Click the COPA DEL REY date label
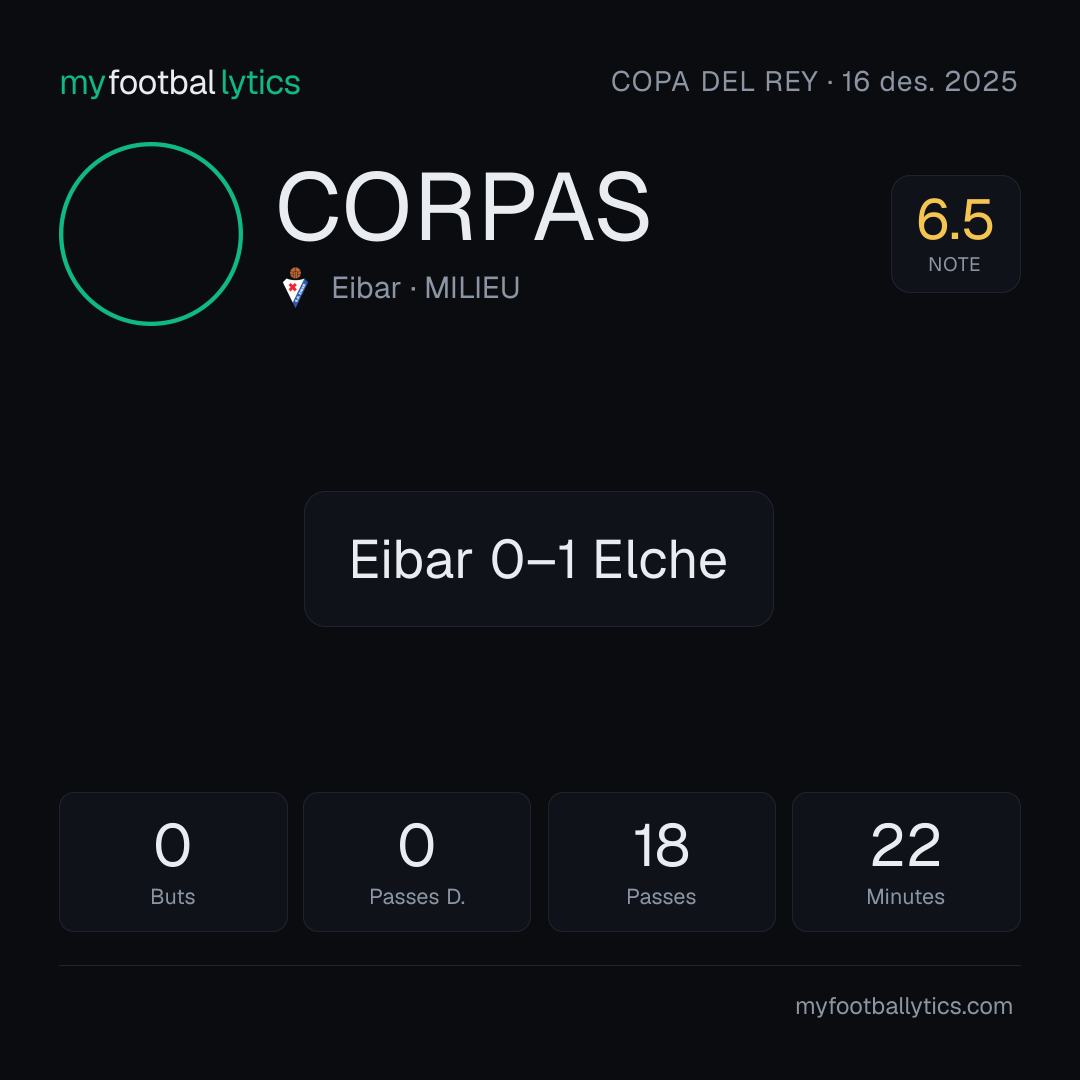1080x1080 pixels. pos(814,82)
